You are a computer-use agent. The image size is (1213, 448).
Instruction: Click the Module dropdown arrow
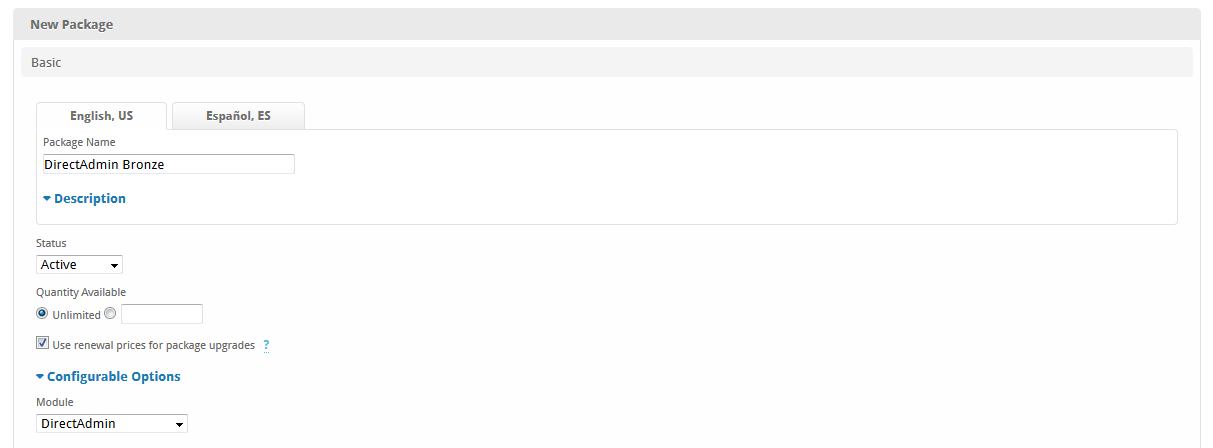[179, 424]
